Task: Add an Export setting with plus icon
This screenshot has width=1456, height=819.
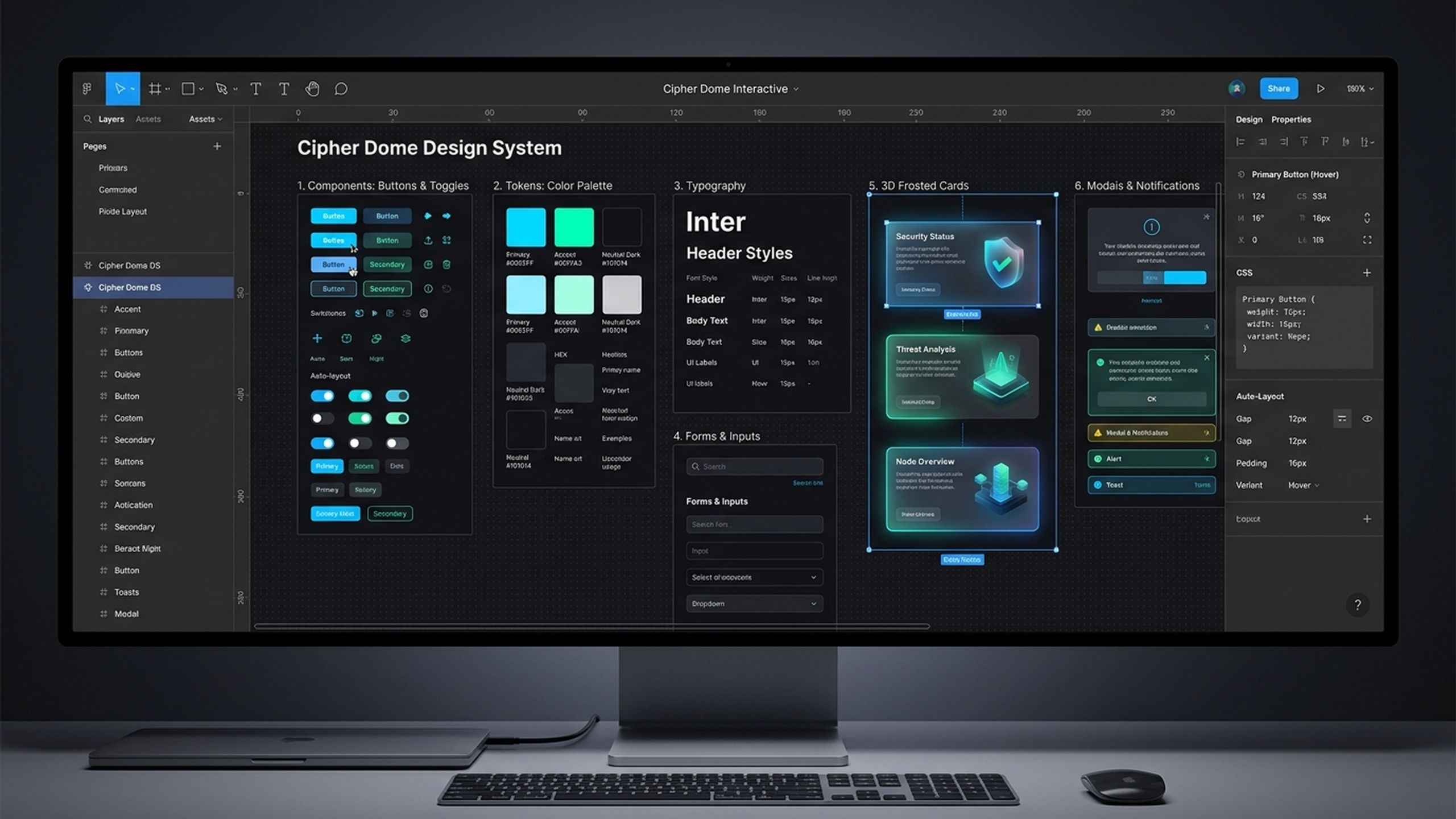Action: point(1367,519)
